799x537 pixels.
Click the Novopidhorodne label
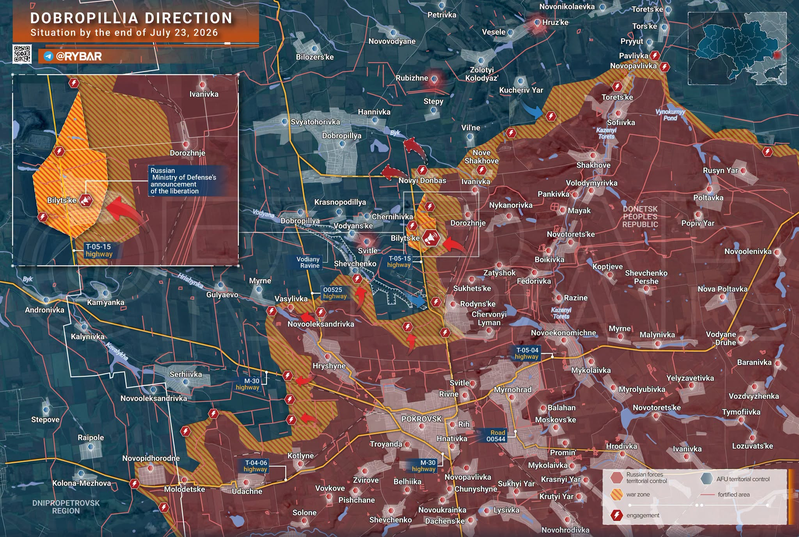coord(151,459)
